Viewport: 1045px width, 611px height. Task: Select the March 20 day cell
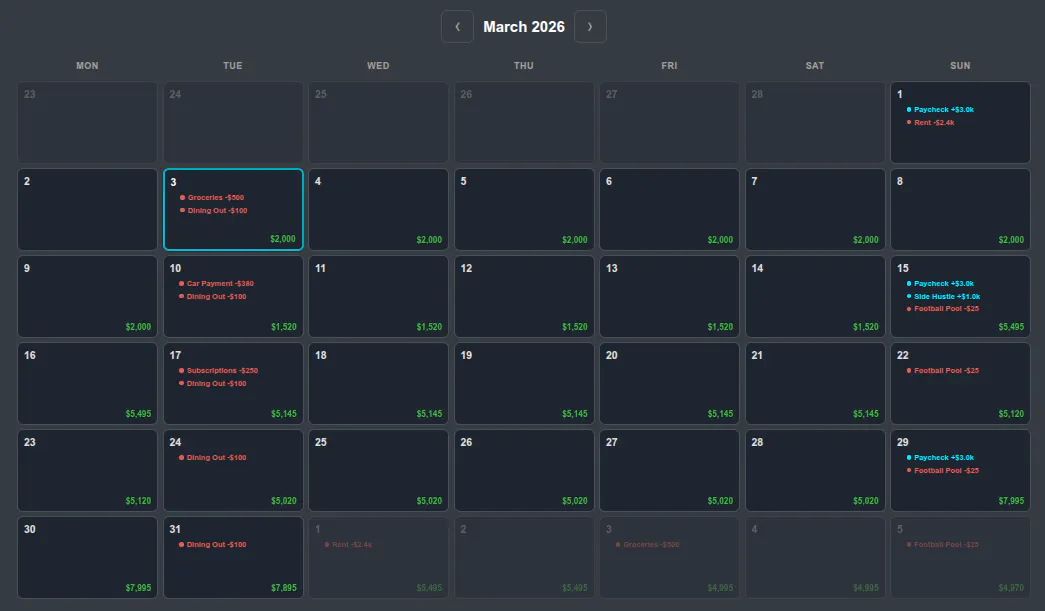pos(669,384)
